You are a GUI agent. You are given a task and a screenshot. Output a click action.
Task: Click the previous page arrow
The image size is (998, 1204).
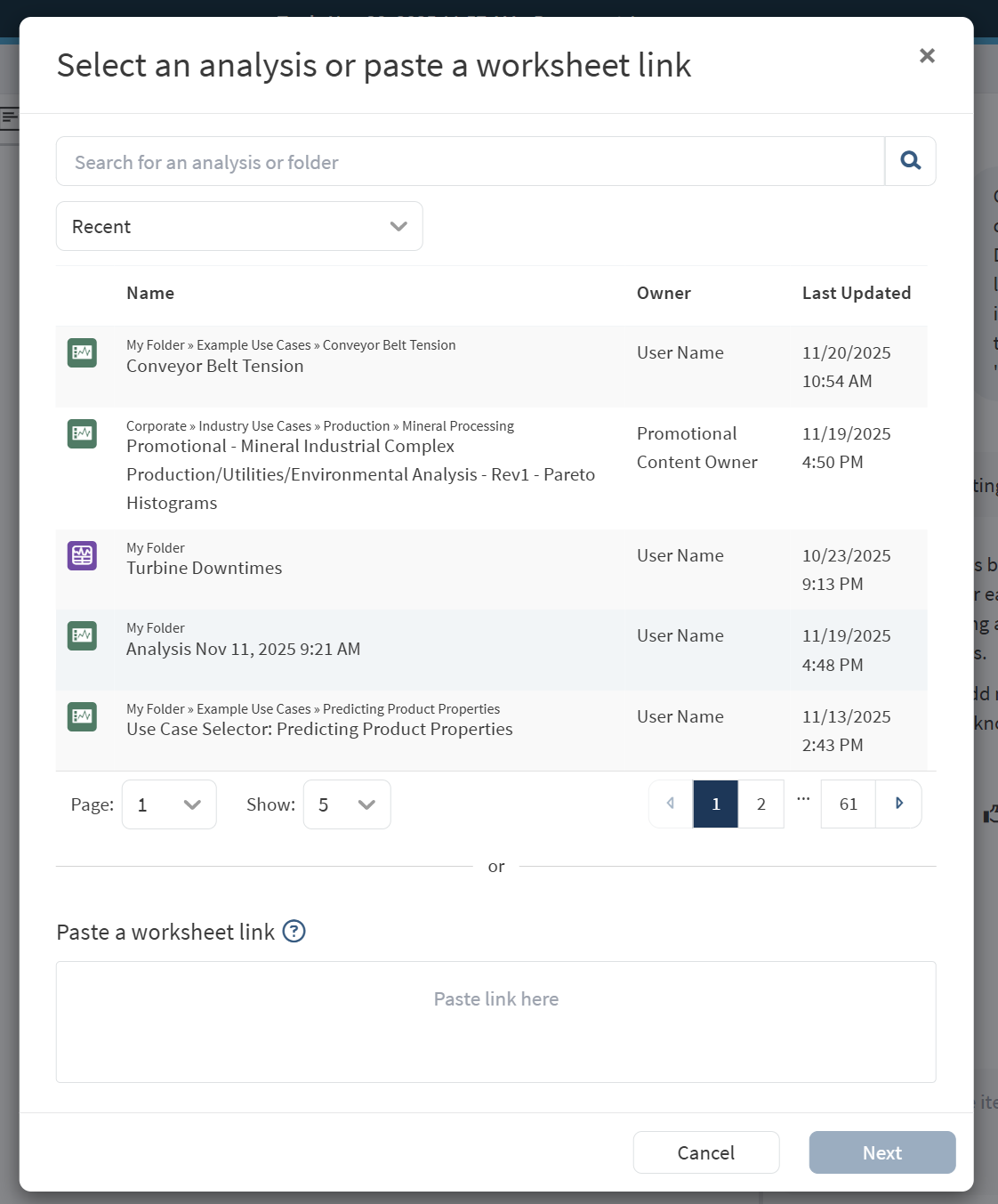[671, 804]
